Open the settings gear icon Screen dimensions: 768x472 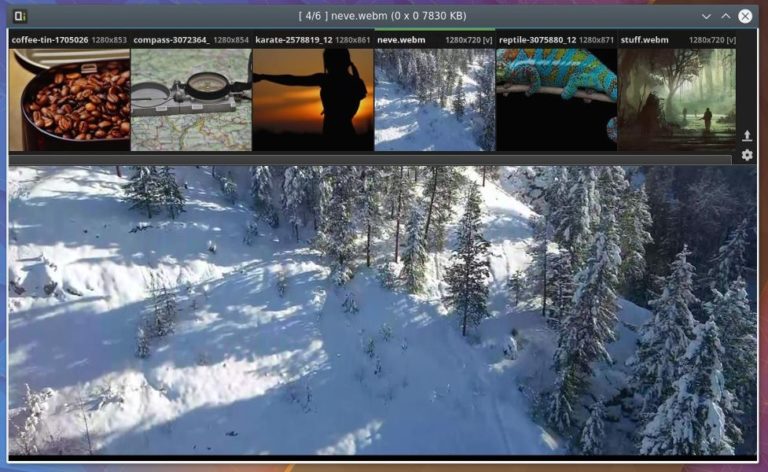pyautogui.click(x=746, y=155)
